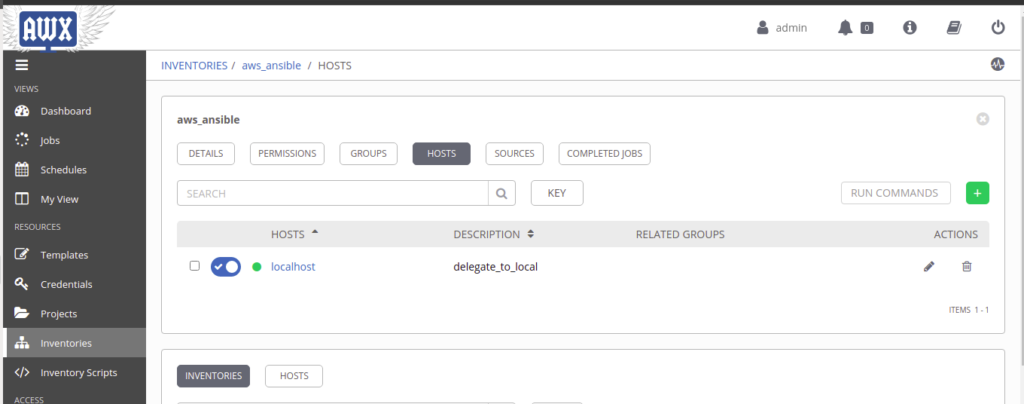Add a new host with plus button
The height and width of the screenshot is (404, 1024).
pyautogui.click(x=977, y=193)
